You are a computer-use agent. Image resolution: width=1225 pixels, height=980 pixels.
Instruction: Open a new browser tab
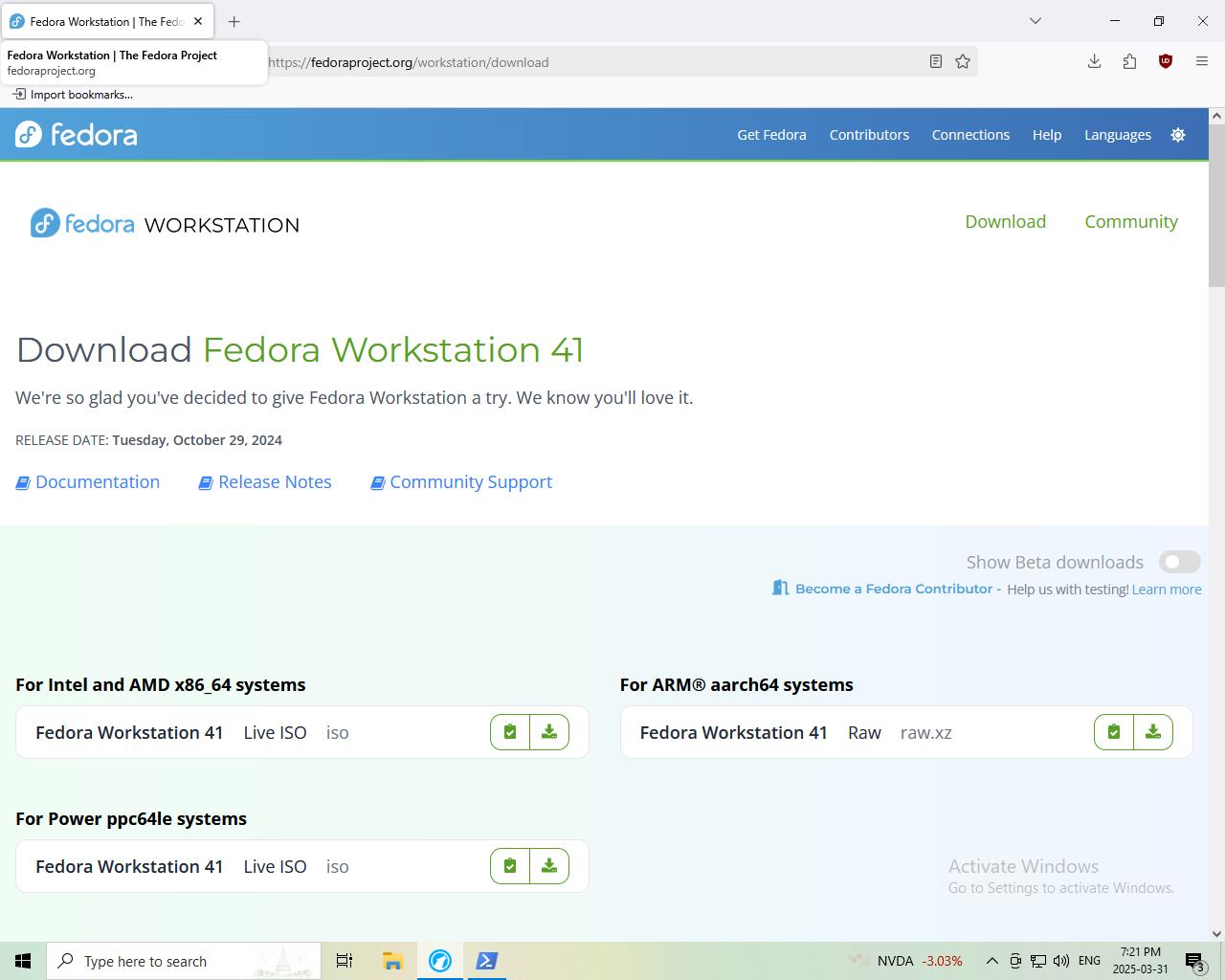tap(234, 21)
